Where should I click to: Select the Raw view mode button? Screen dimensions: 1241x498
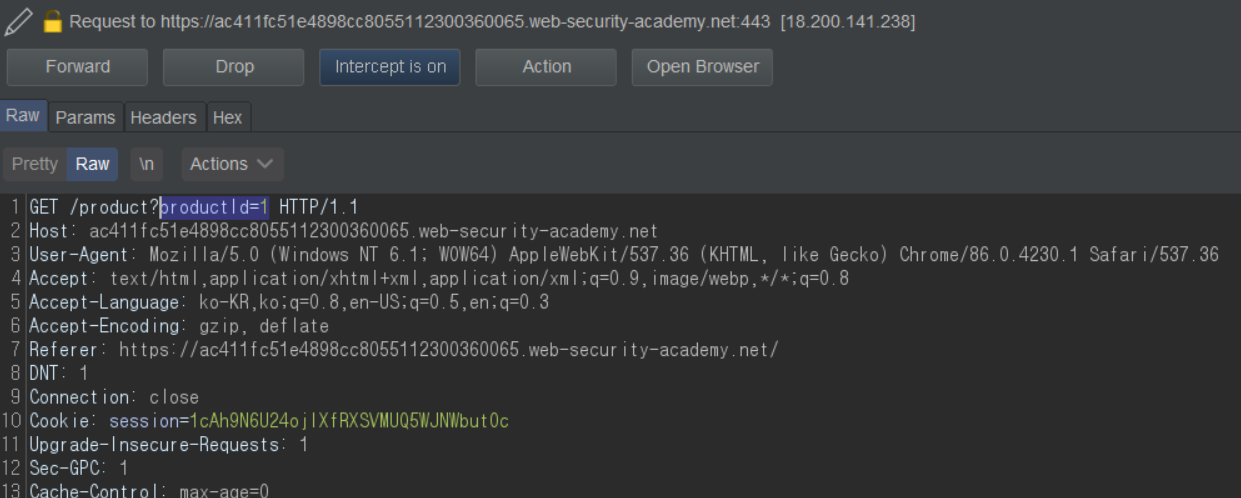pyautogui.click(x=93, y=164)
